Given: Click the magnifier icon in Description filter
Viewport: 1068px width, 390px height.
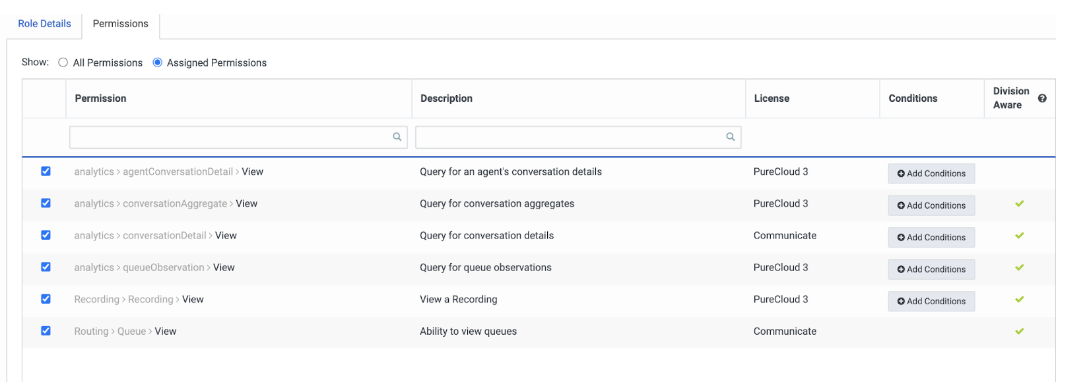Looking at the screenshot, I should tap(730, 137).
